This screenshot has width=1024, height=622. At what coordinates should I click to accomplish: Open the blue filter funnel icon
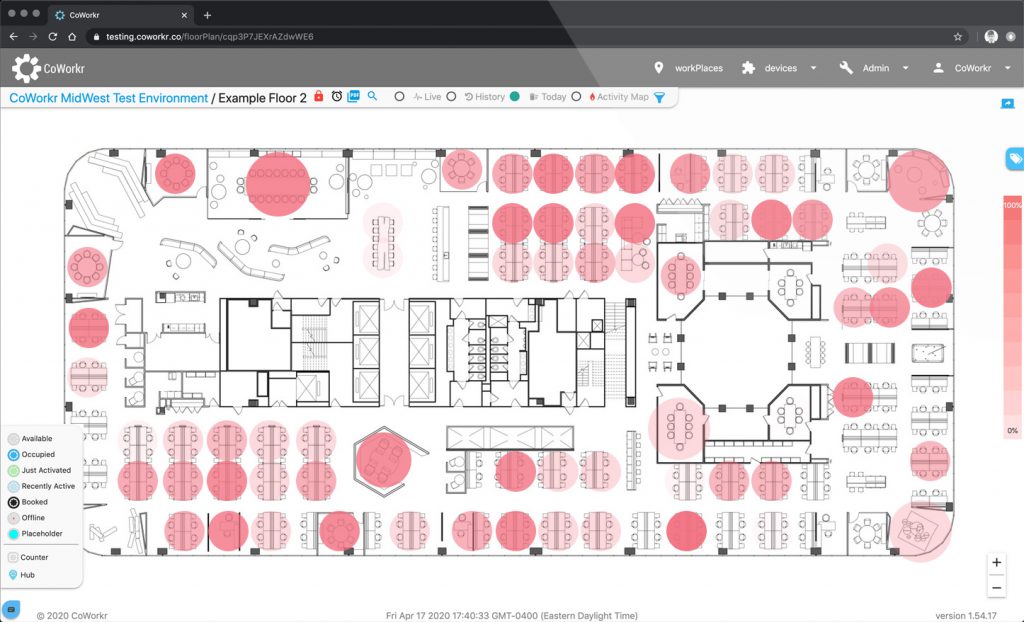click(x=660, y=97)
